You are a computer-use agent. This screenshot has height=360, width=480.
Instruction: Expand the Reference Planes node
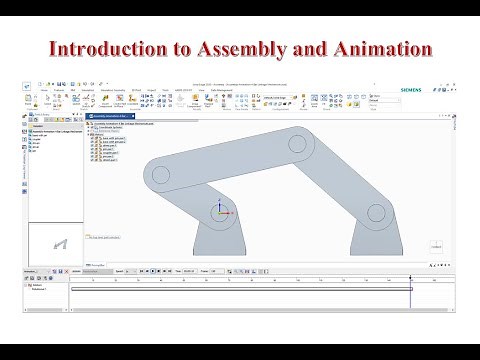point(89,131)
